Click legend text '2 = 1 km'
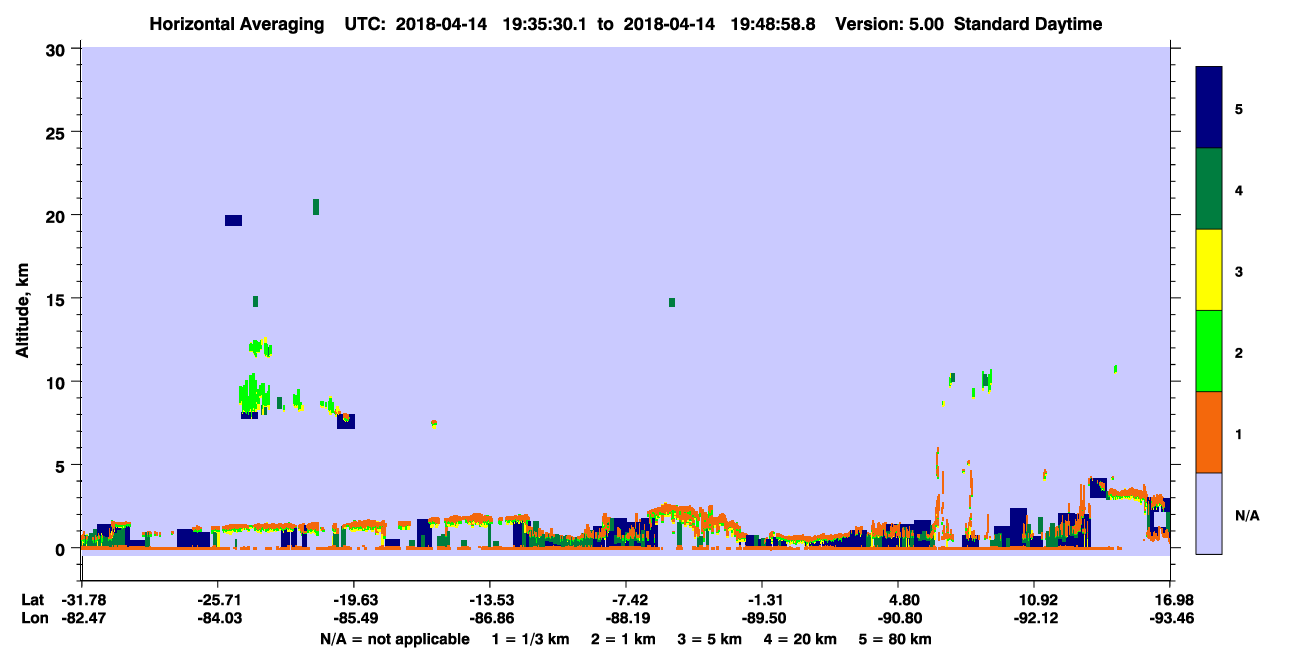The width and height of the screenshot is (1300, 667). click(624, 639)
